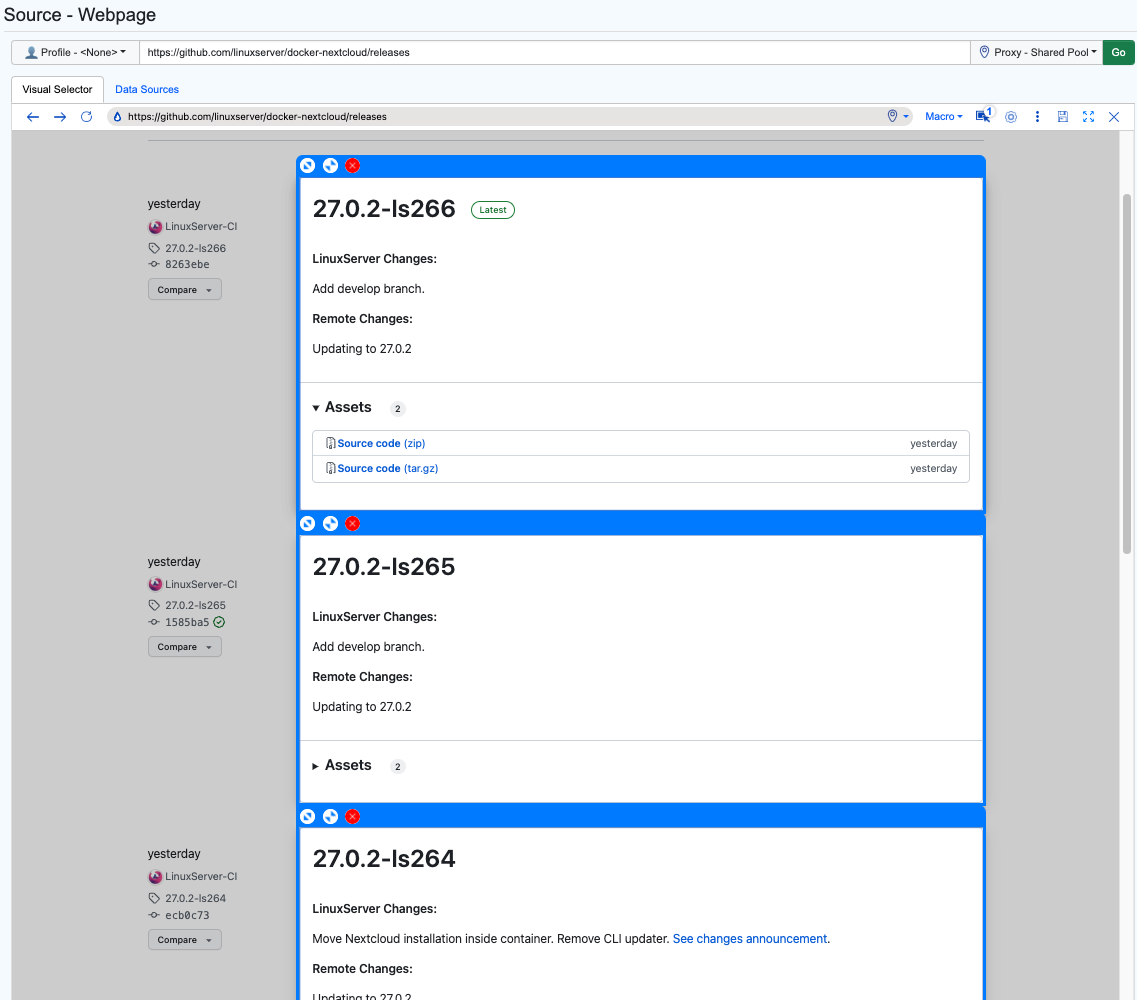
Task: Click expand selection icon on 27.0.2-ls266 box
Action: click(x=330, y=165)
